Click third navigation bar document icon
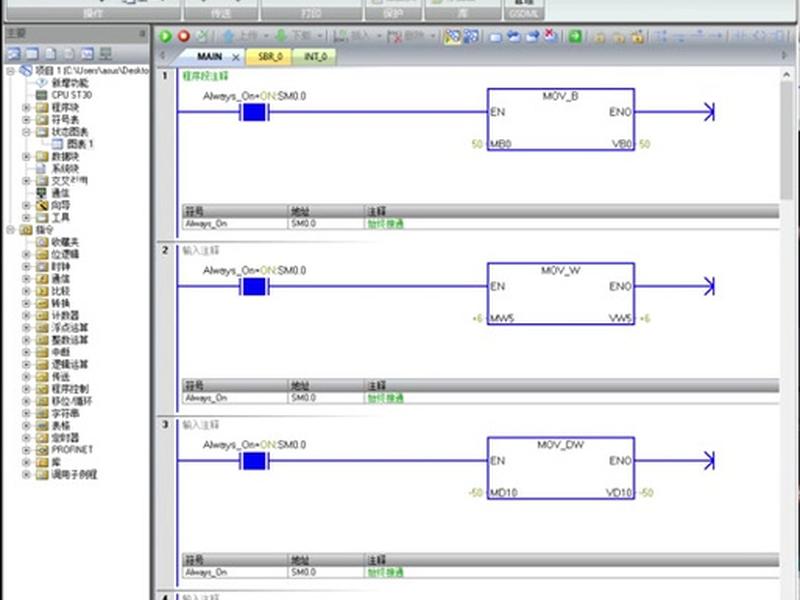This screenshot has height=600, width=800. coord(51,54)
